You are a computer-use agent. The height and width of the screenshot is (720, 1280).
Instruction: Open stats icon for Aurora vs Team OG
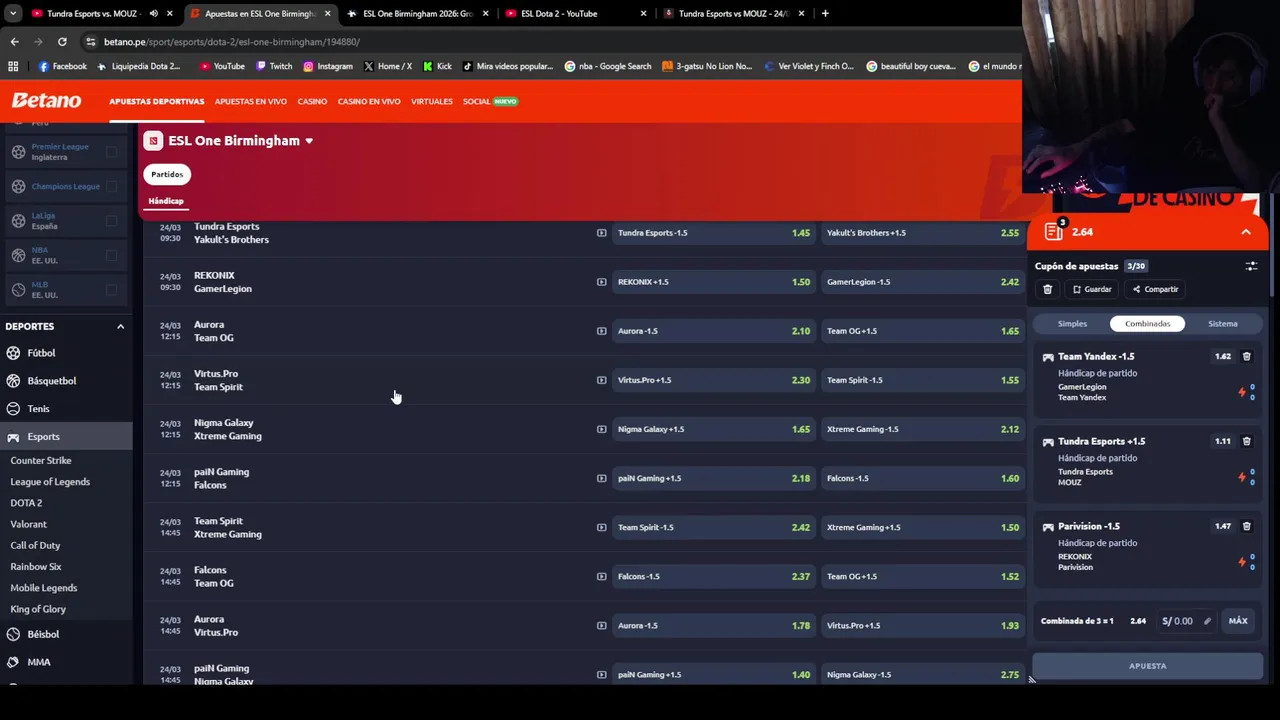[x=601, y=331]
